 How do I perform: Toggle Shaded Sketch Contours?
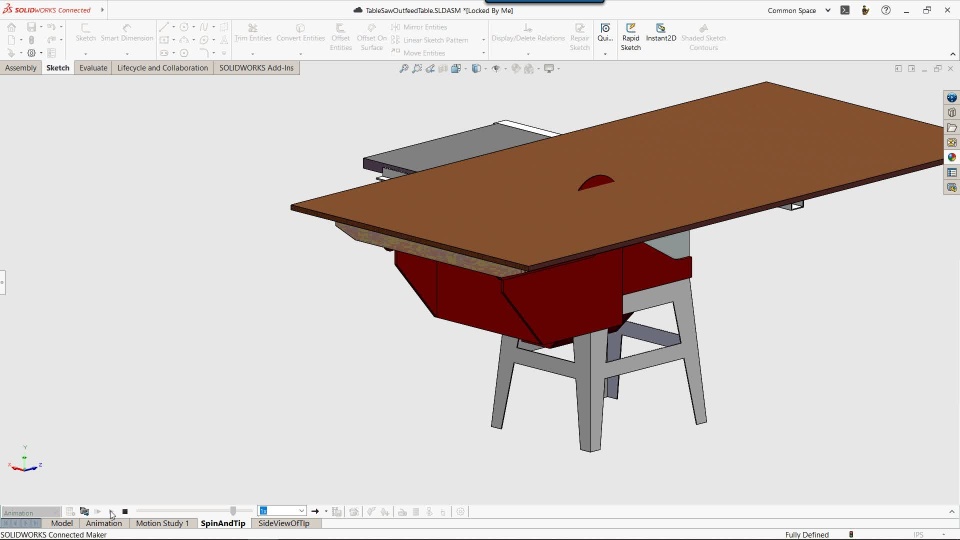click(x=703, y=37)
